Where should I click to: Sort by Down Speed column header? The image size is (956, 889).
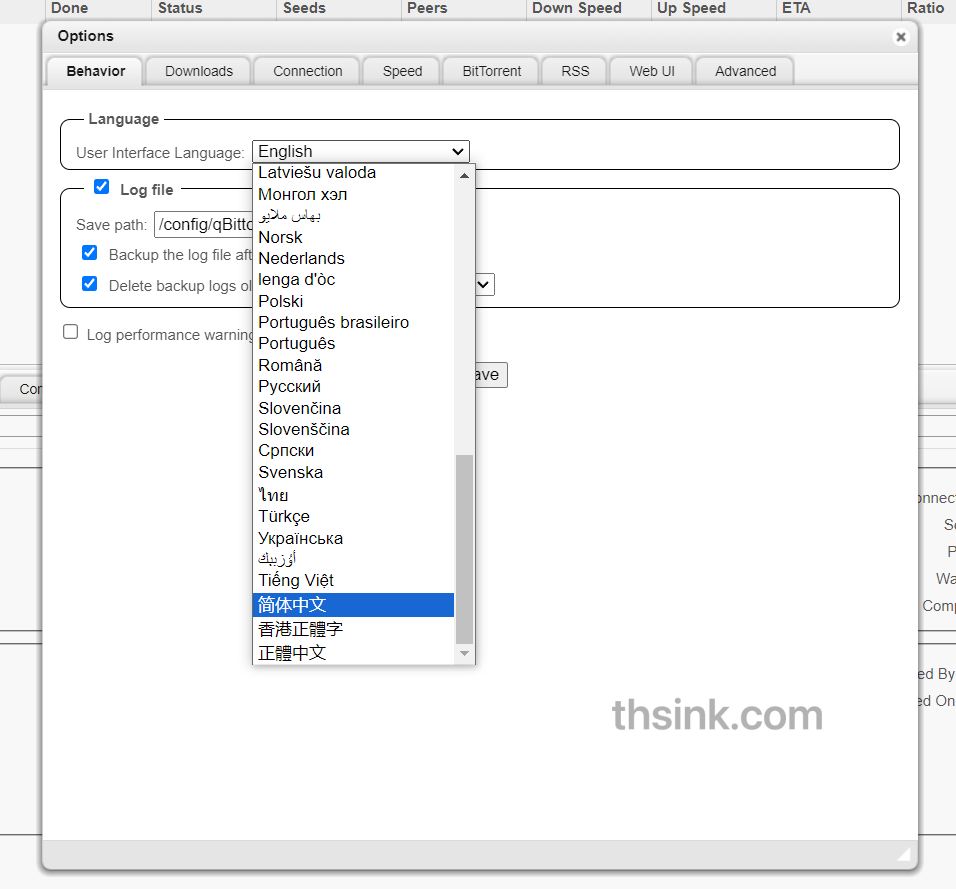(x=588, y=9)
